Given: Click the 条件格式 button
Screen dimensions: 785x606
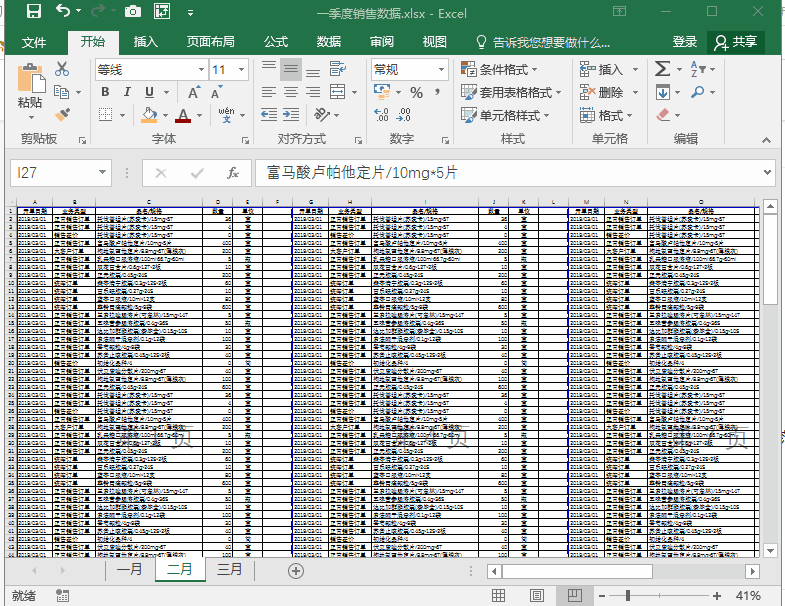Looking at the screenshot, I should 500,69.
